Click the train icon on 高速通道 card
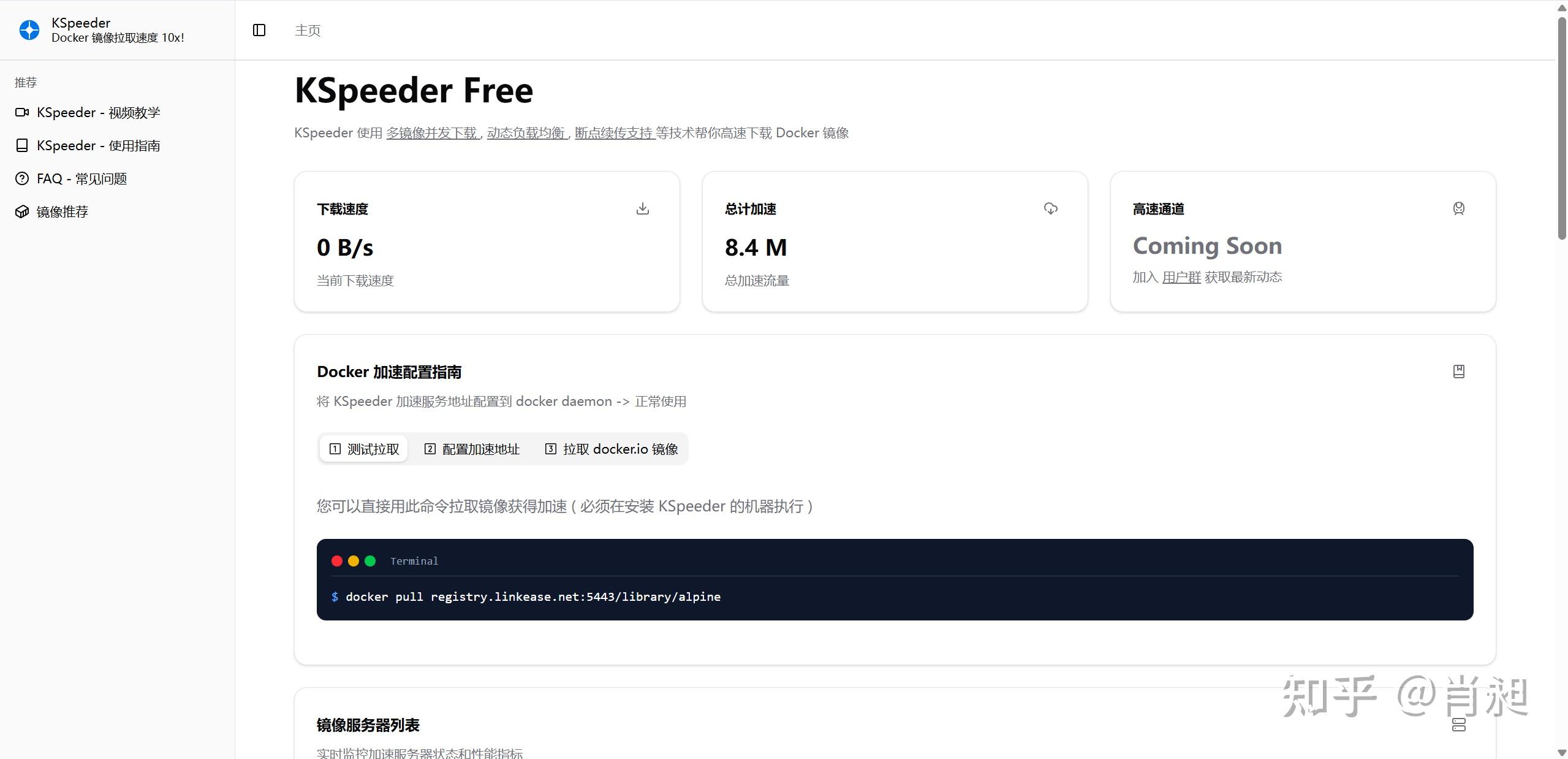 pyautogui.click(x=1458, y=208)
